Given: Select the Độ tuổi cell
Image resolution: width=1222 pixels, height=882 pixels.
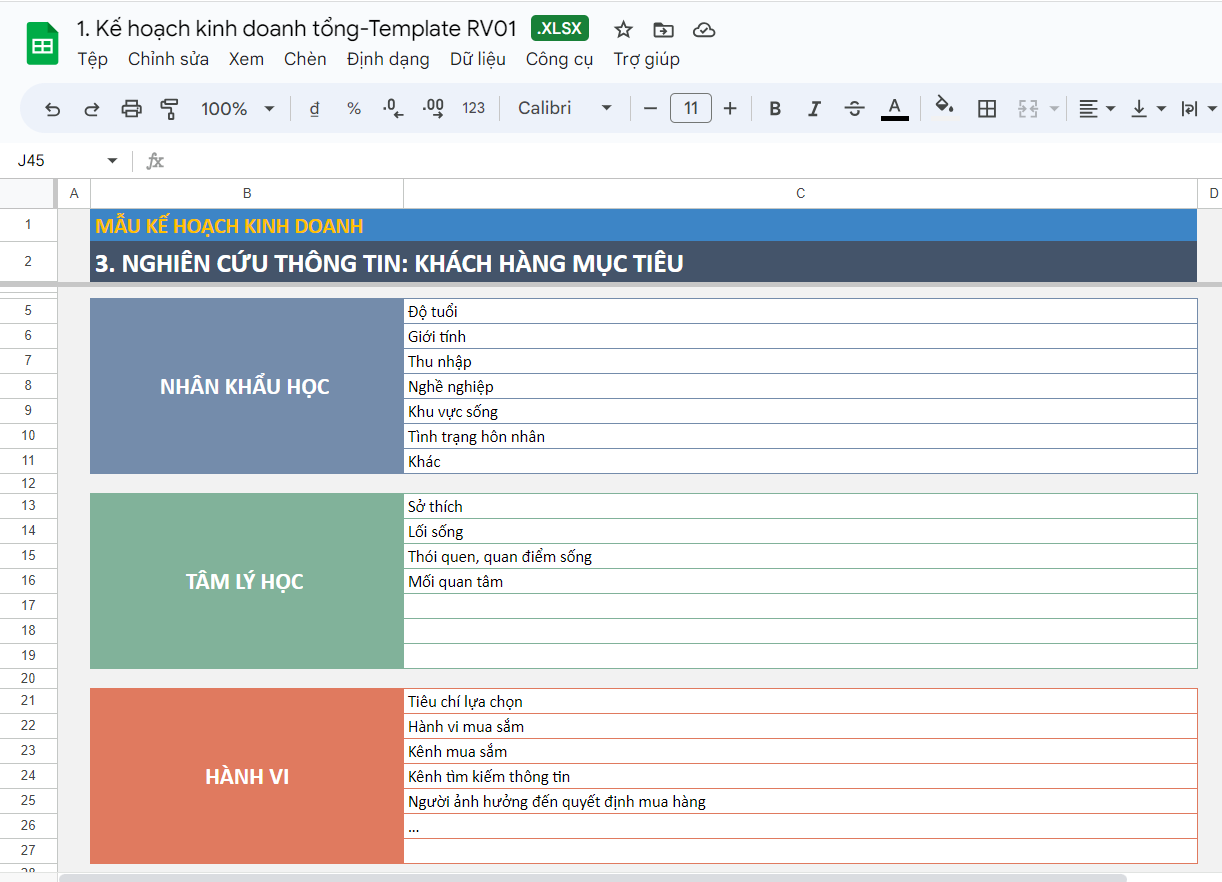Looking at the screenshot, I should 800,311.
